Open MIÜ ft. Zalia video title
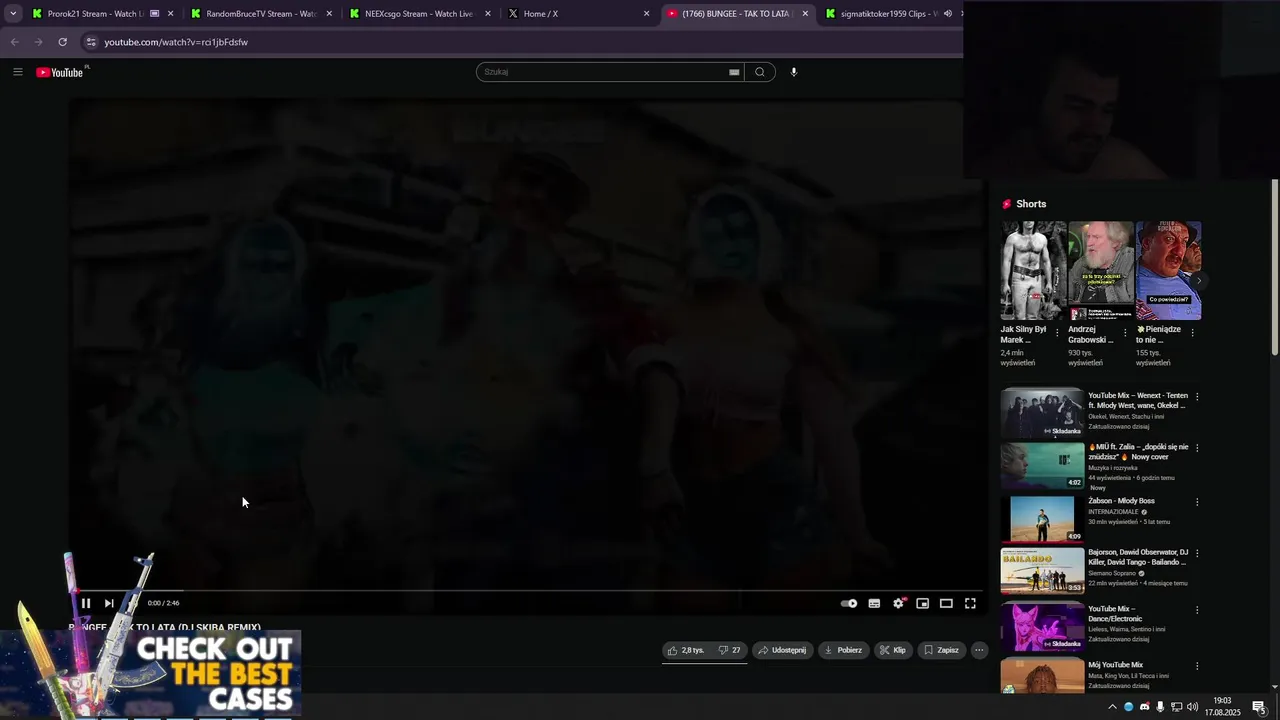The image size is (1280, 720). pos(1138,452)
